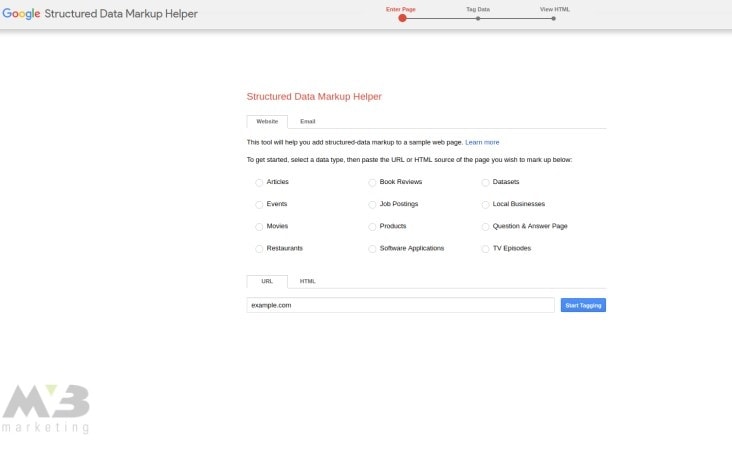Select the Events radio button
732x457 pixels.
[x=259, y=204]
